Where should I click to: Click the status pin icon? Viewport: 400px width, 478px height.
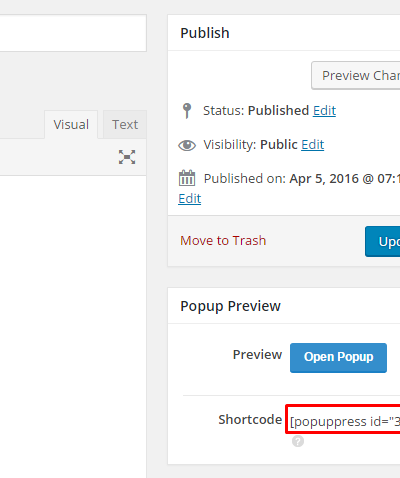coord(187,111)
